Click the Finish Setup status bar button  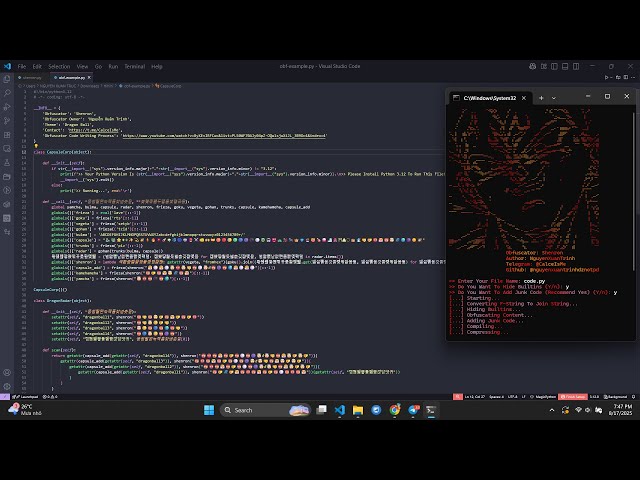pos(573,396)
